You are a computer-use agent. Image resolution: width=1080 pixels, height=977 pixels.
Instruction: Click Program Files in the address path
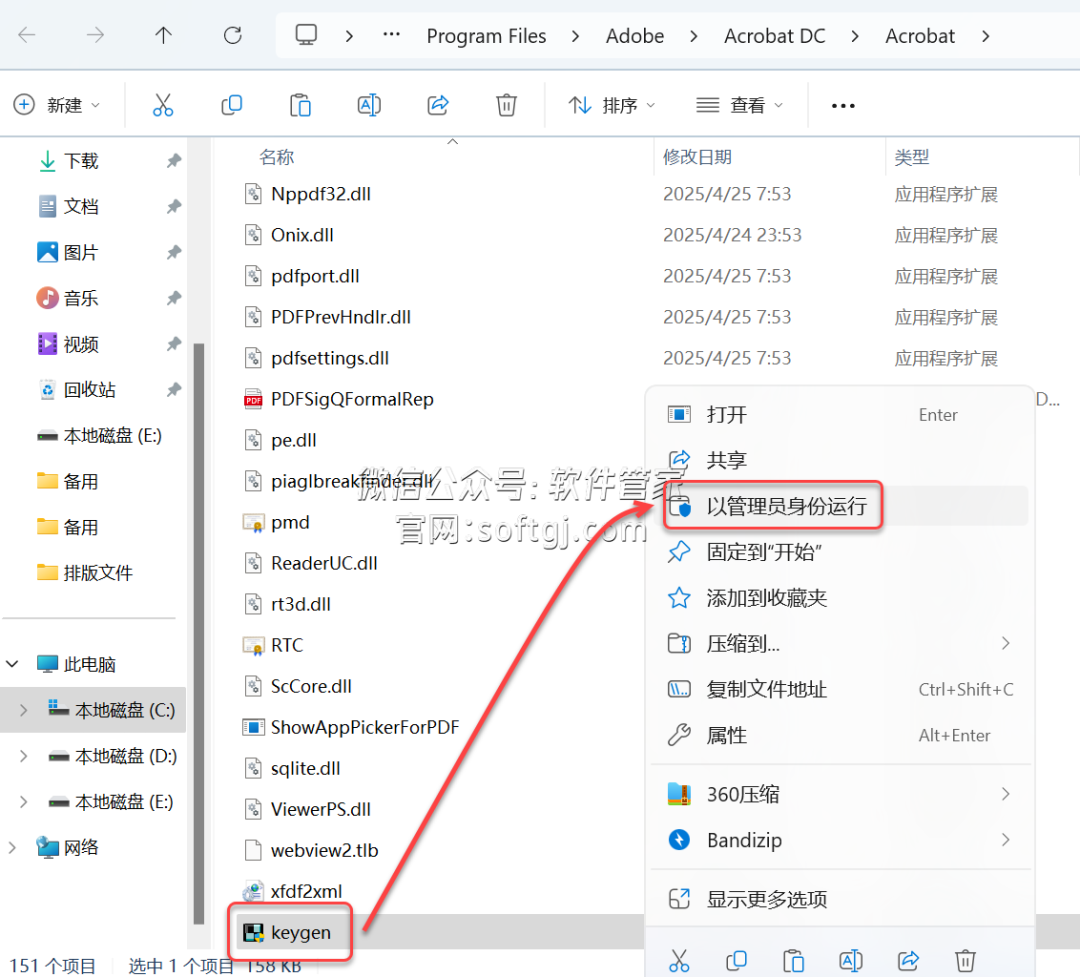486,36
